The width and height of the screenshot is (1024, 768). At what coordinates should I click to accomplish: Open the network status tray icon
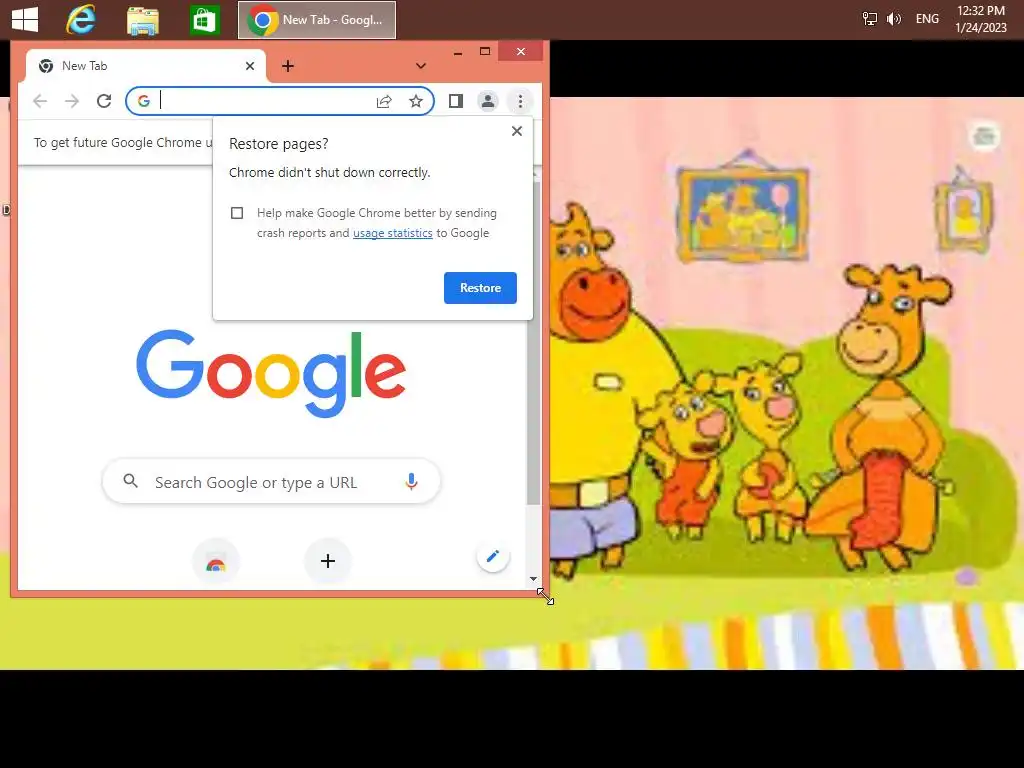tap(870, 19)
